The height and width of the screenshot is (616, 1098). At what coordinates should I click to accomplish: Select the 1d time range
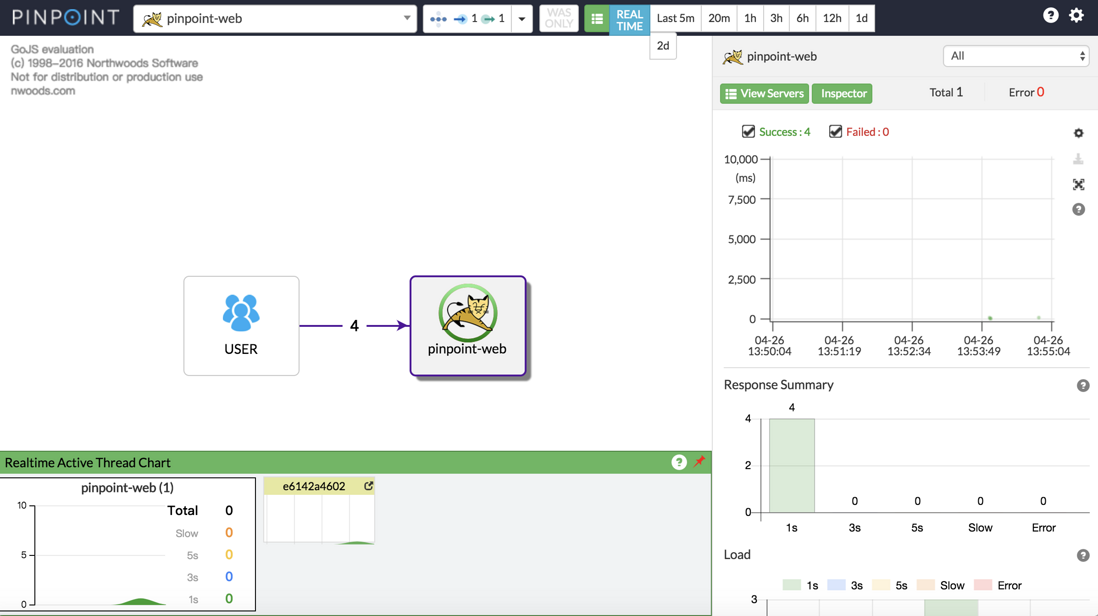click(861, 18)
